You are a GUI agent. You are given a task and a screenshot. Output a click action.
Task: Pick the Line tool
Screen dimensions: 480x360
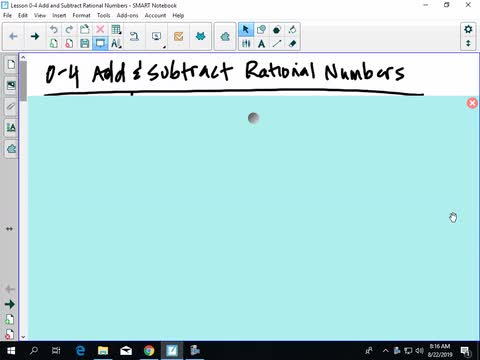point(277,43)
